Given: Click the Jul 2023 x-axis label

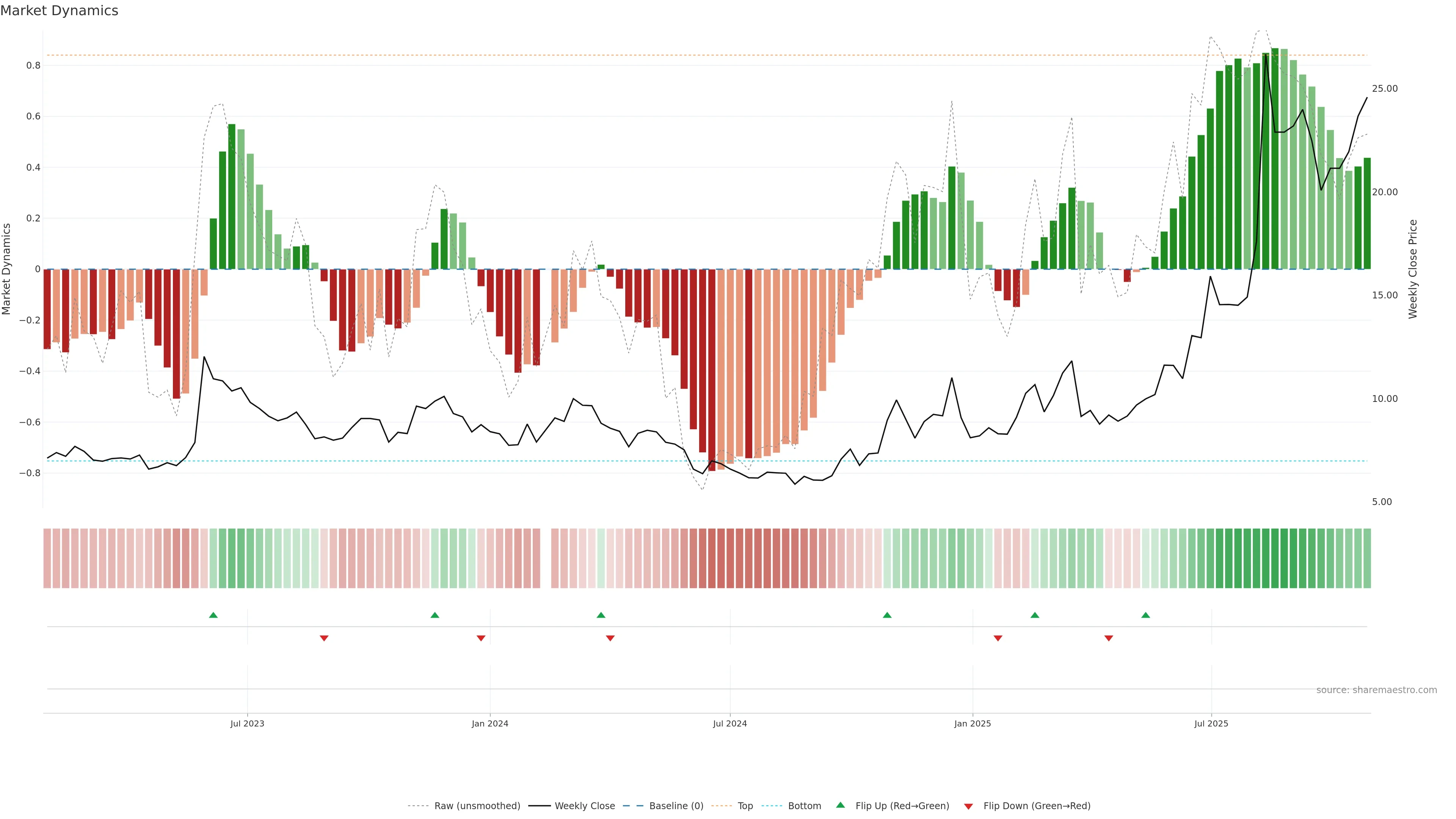Looking at the screenshot, I should [x=247, y=723].
